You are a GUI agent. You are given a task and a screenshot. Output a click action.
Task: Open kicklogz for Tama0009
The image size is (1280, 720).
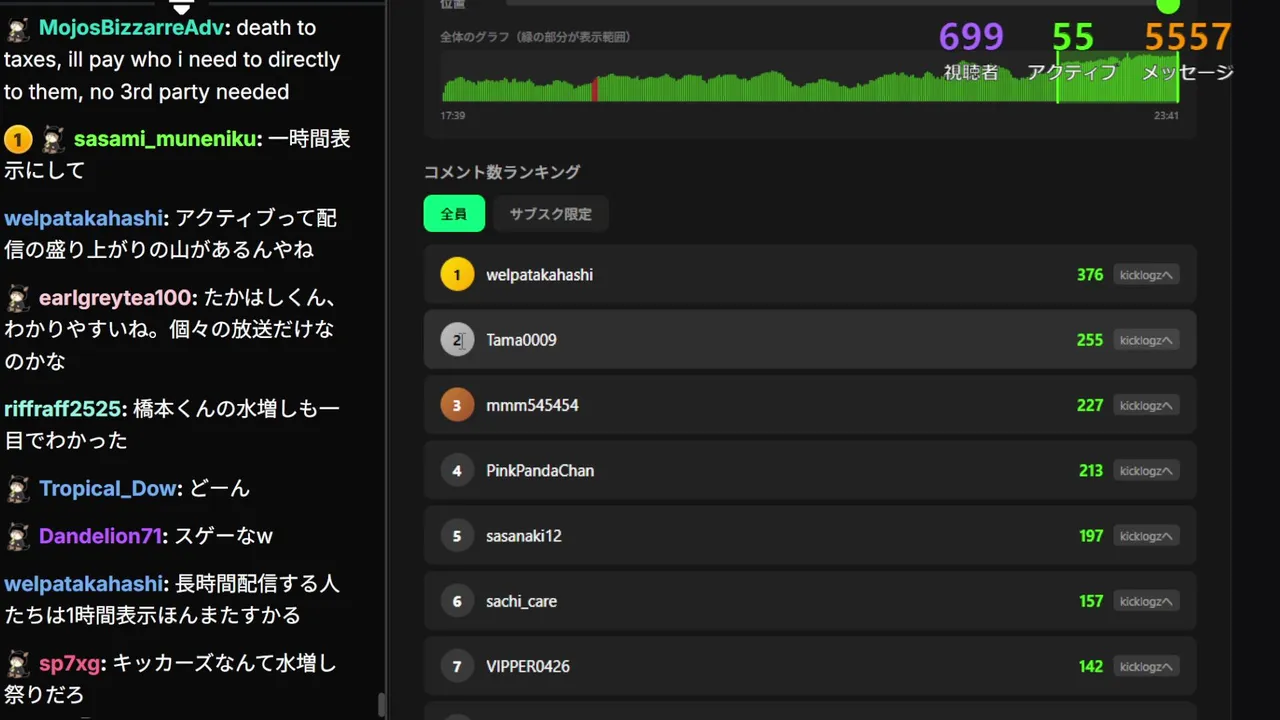tap(1146, 340)
